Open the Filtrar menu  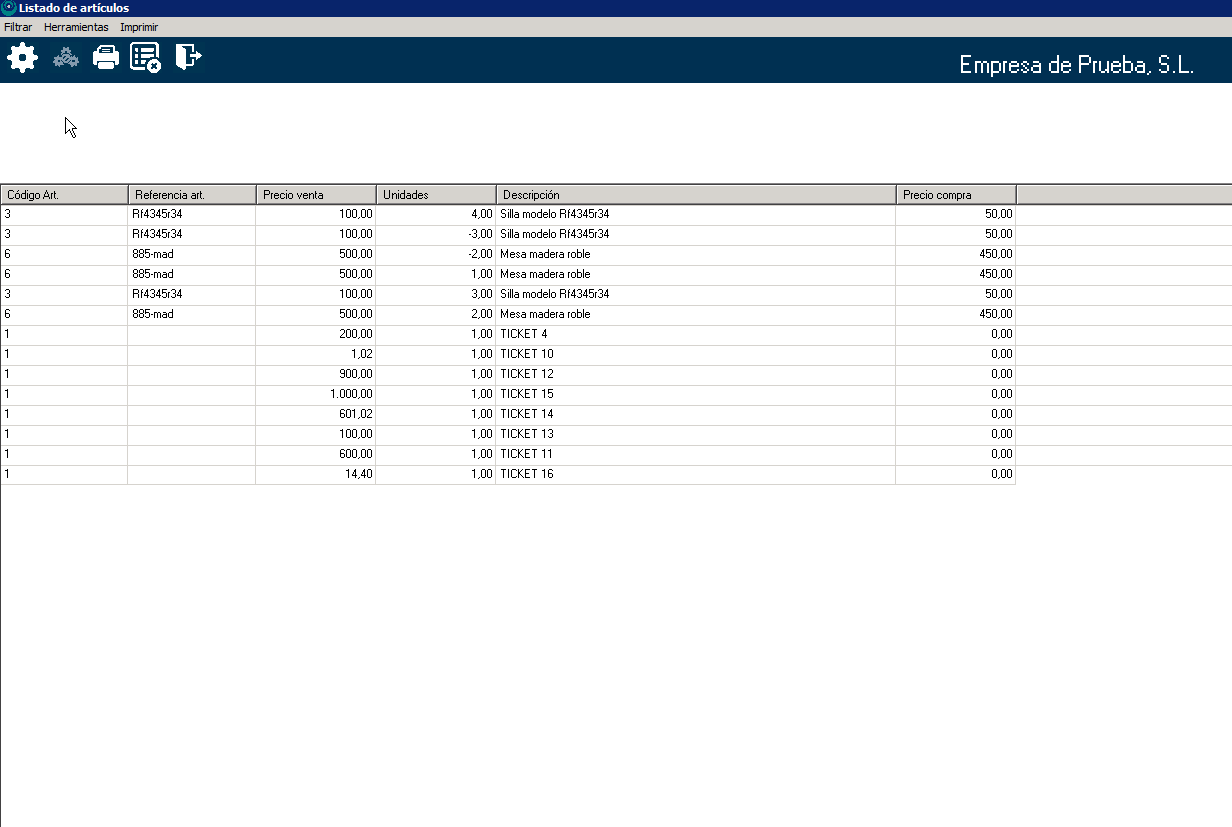(18, 27)
